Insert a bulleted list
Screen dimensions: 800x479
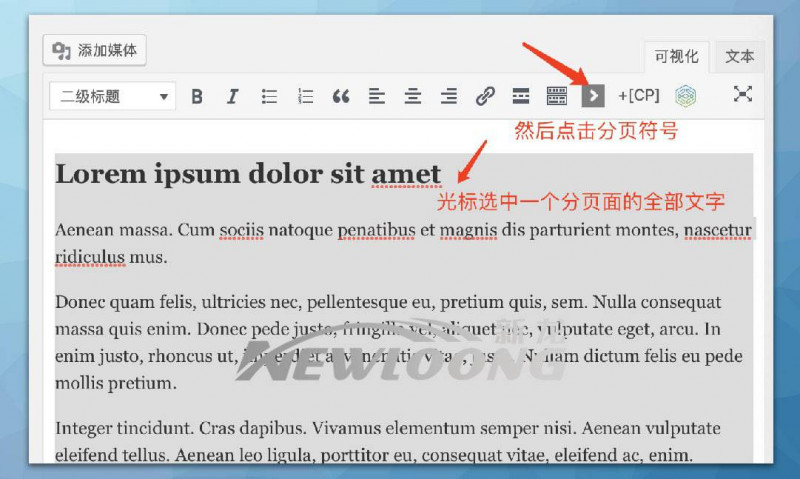click(x=269, y=96)
